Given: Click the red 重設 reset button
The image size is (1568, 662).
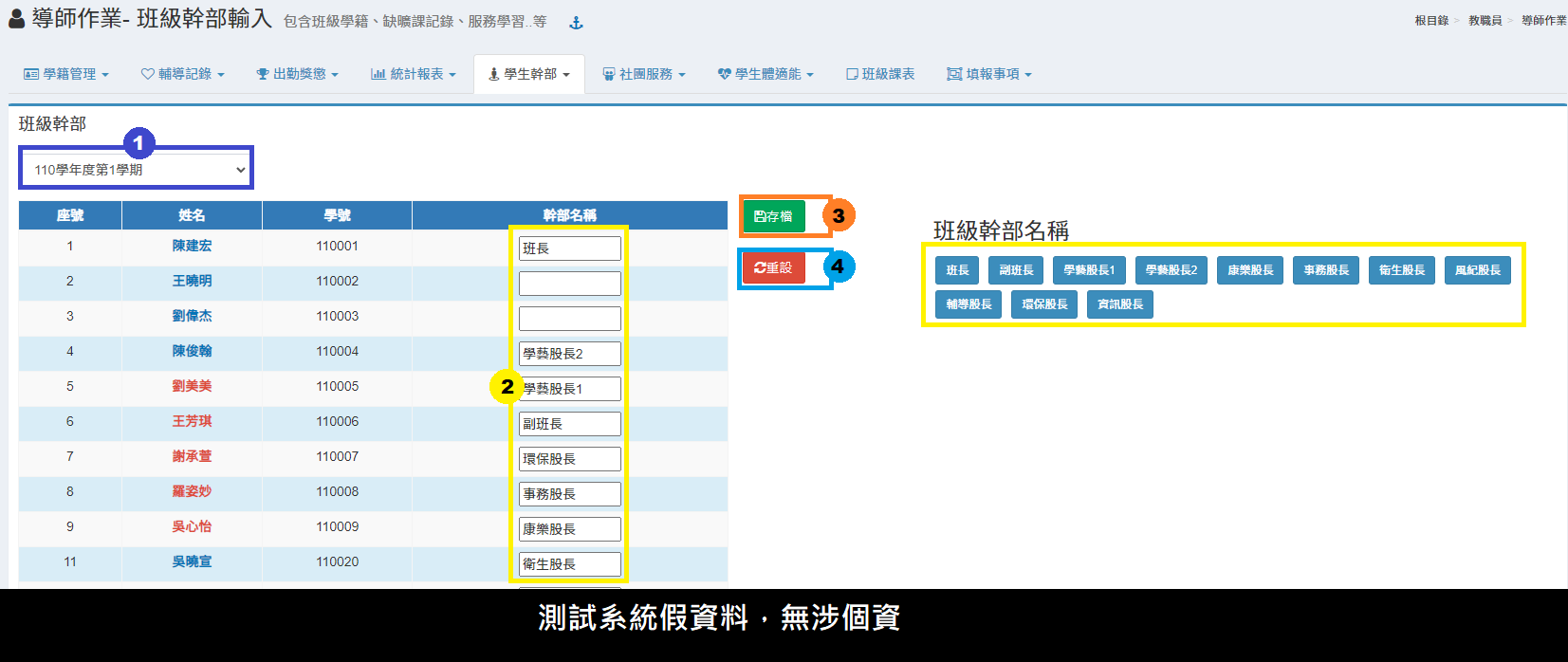Looking at the screenshot, I should click(773, 268).
